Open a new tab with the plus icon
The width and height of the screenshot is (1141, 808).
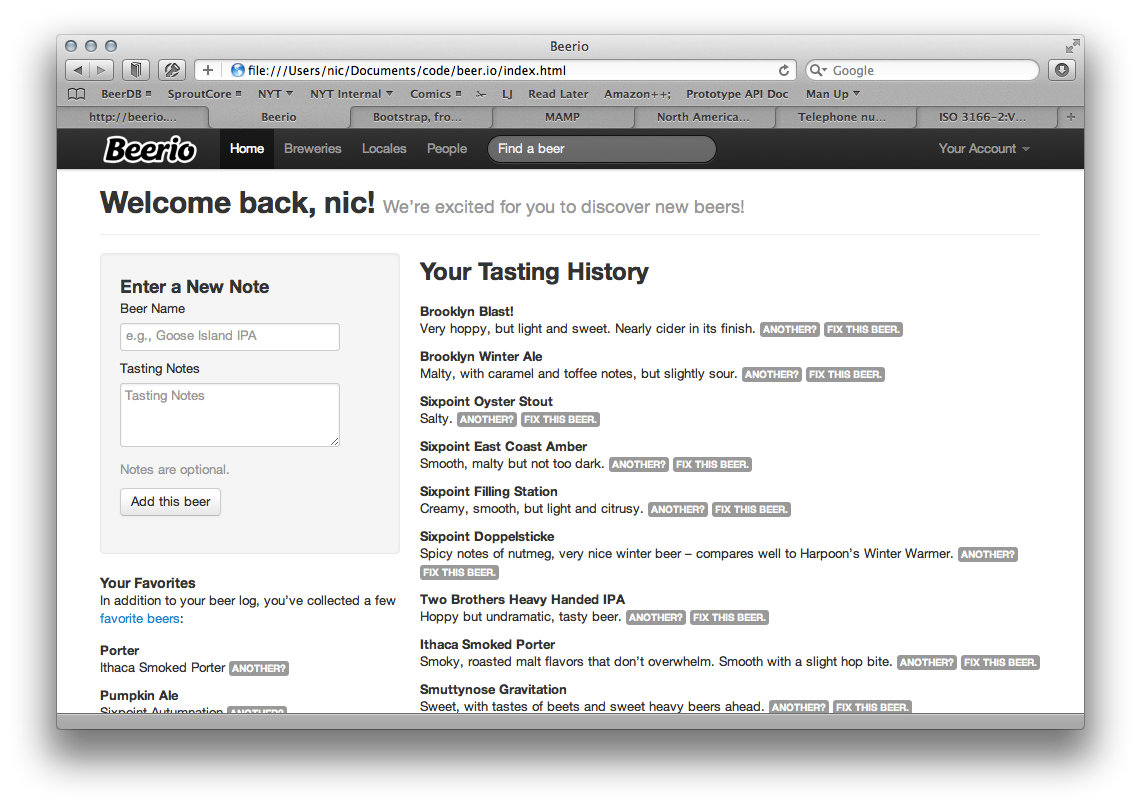coord(1070,116)
